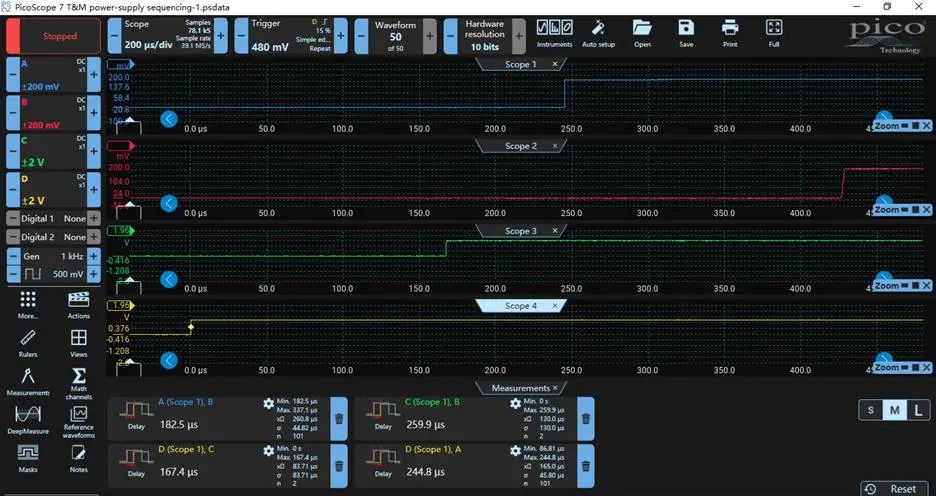This screenshot has height=496, width=936.
Task: Increase the Trigger level with plus
Action: (x=340, y=36)
